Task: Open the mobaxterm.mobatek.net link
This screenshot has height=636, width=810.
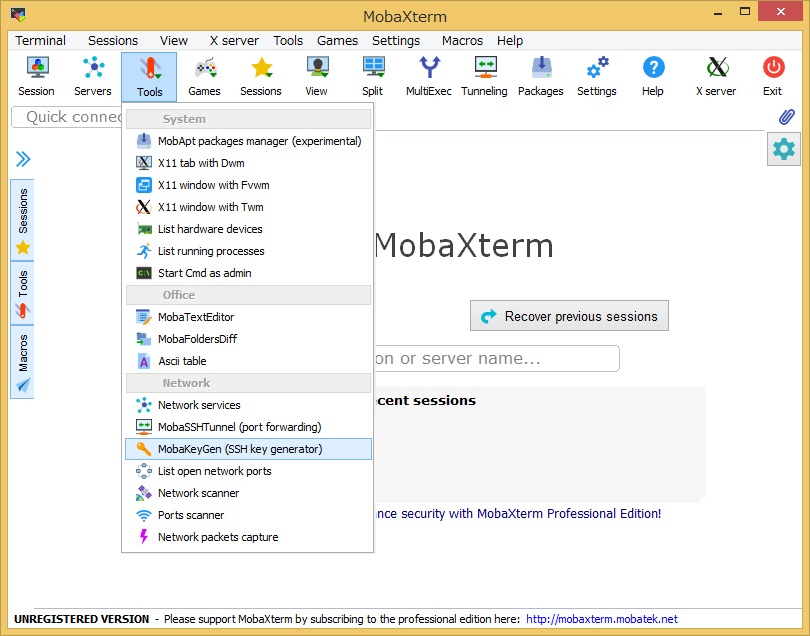Action: (x=602, y=619)
